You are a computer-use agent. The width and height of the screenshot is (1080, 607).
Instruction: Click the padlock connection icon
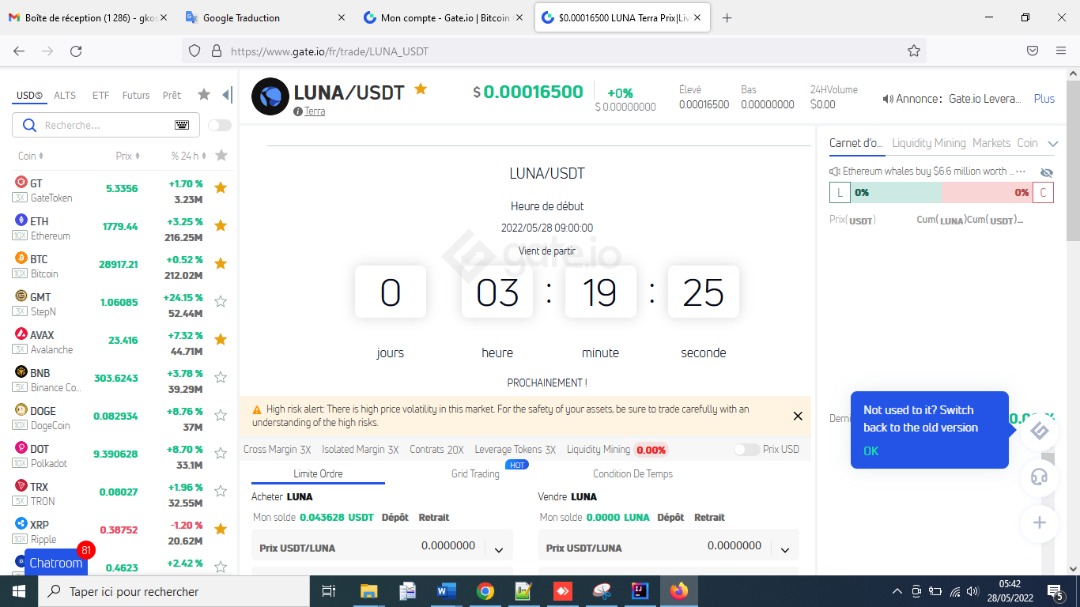tap(216, 51)
